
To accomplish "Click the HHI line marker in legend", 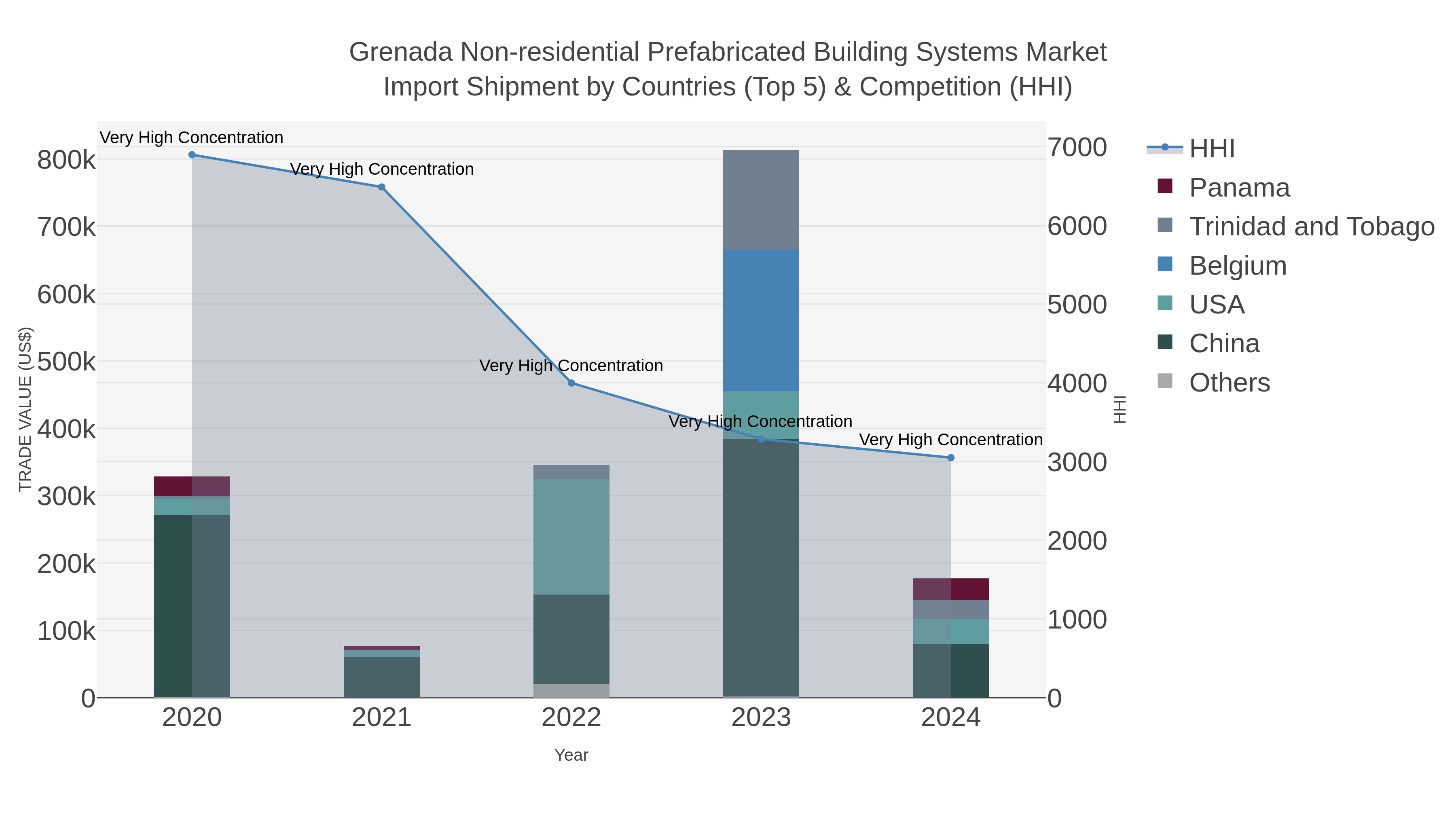I will (x=1165, y=148).
